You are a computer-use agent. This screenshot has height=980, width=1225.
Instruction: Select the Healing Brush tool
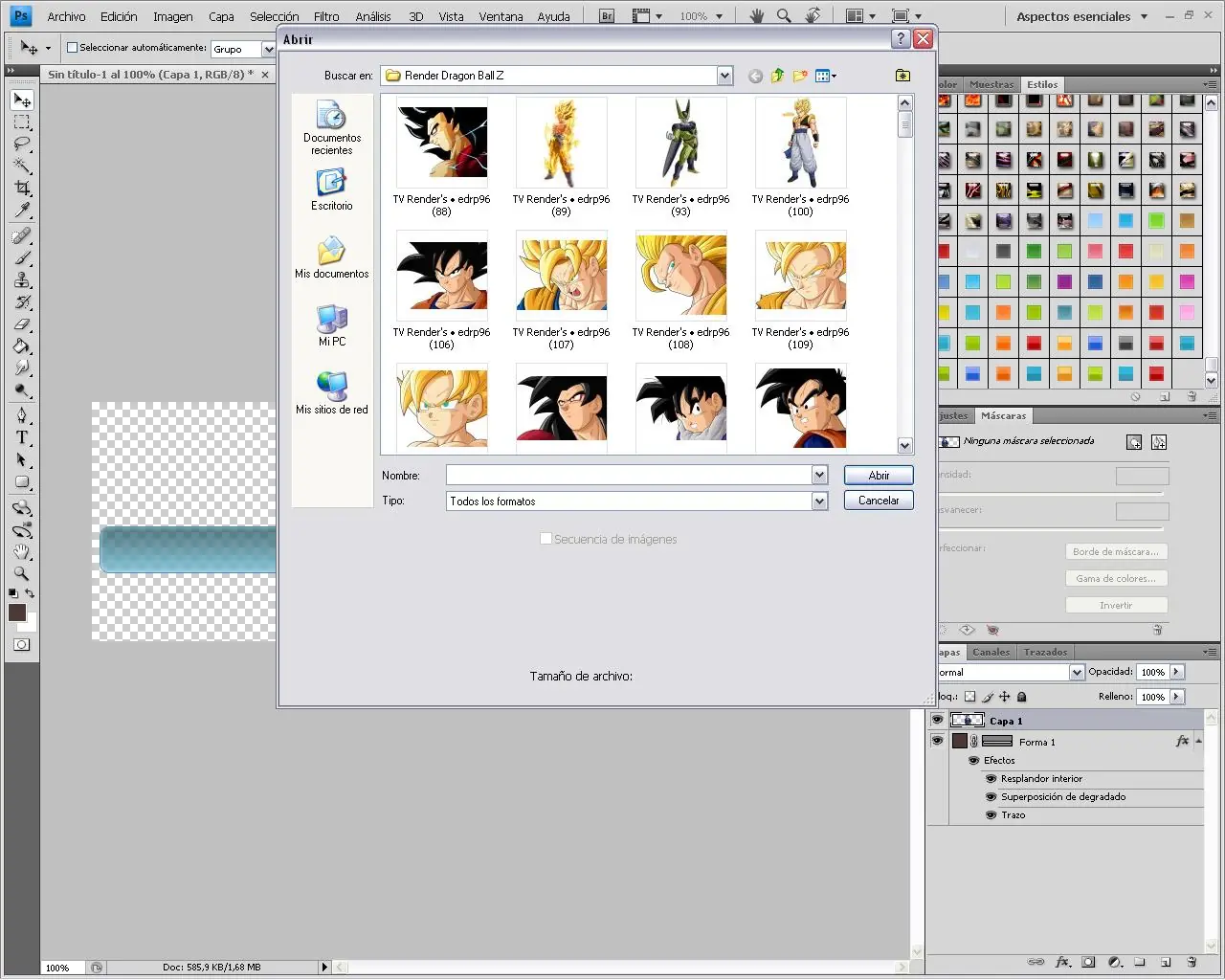(x=22, y=236)
